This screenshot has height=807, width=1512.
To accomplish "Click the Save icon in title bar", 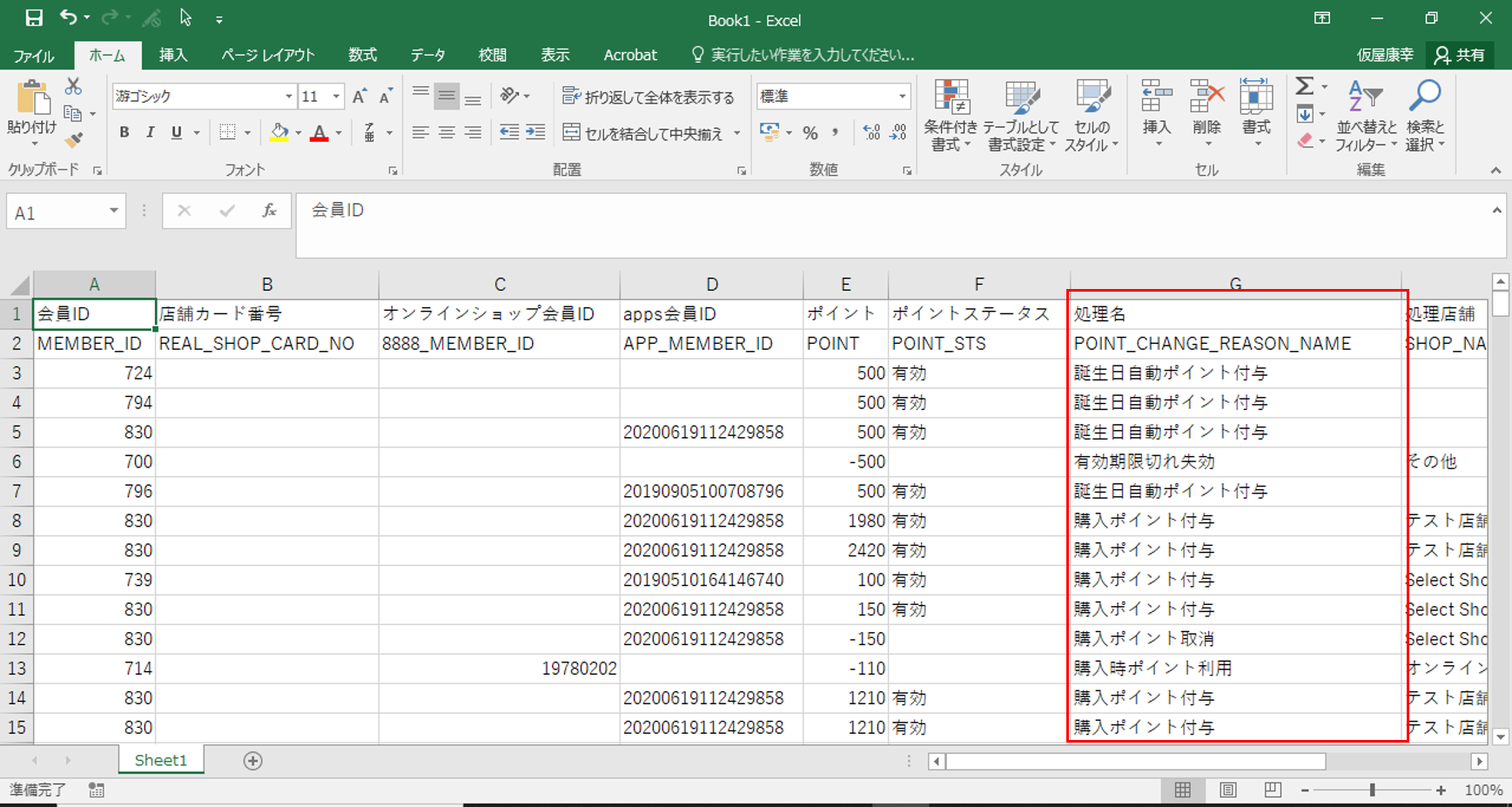I will tap(34, 18).
